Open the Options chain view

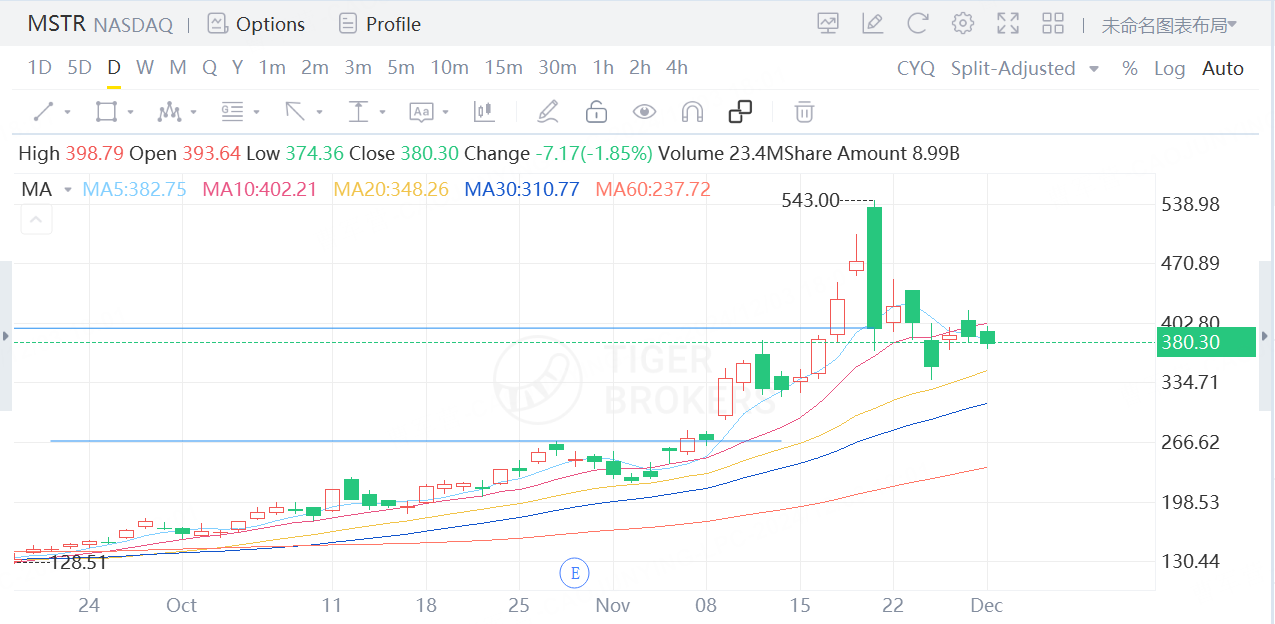coord(256,24)
